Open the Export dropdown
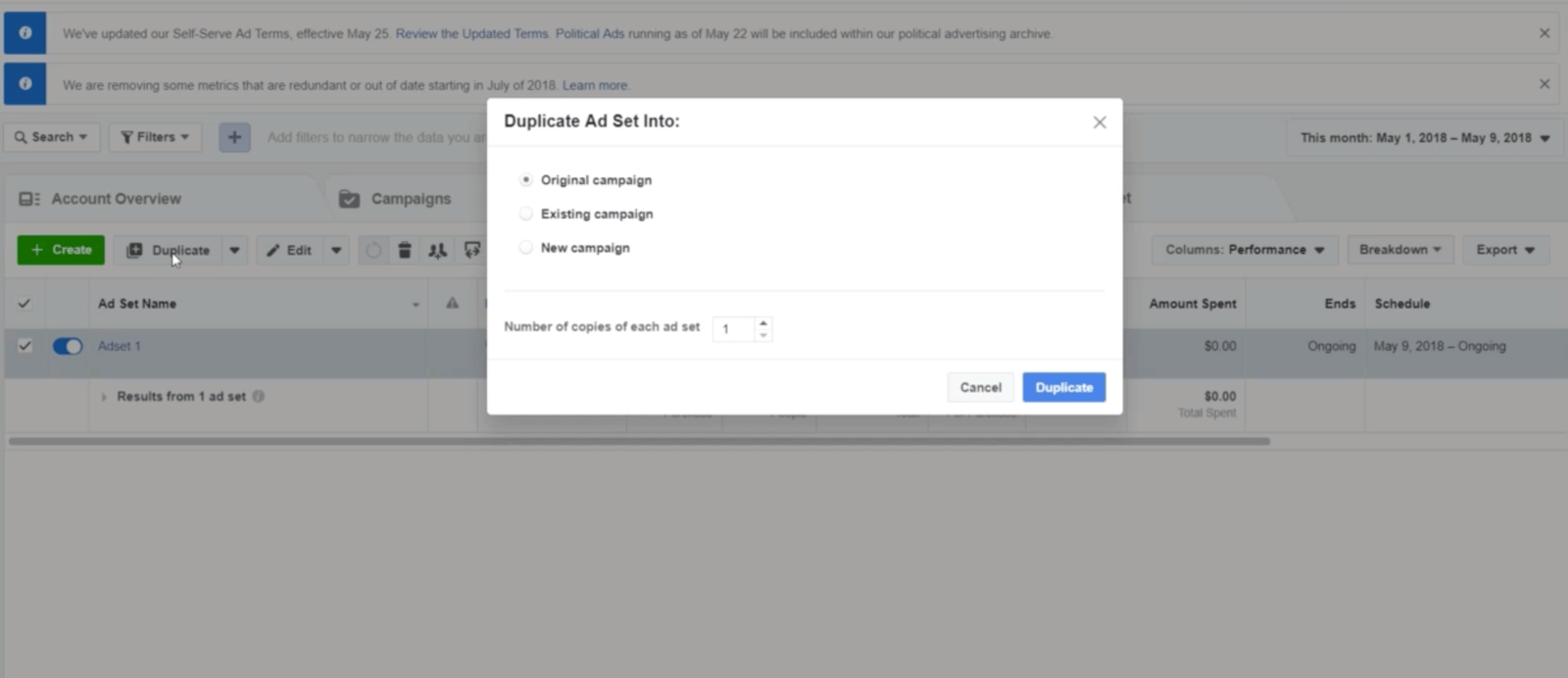 [x=1505, y=250]
